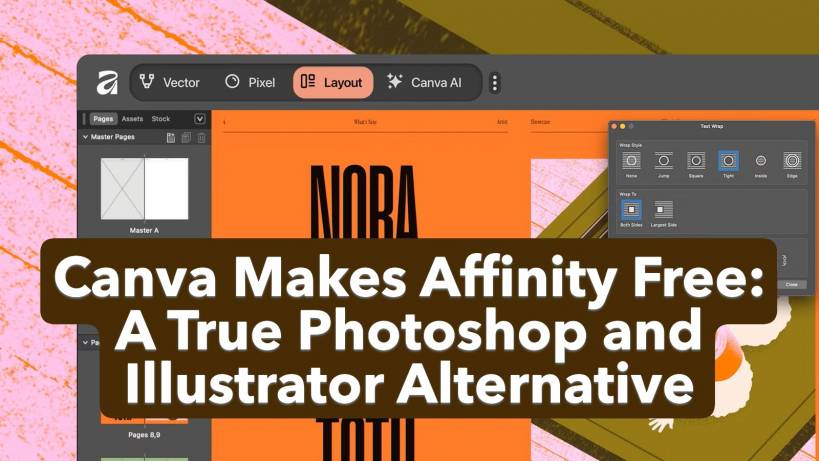Select the None wrap style icon
This screenshot has width=819, height=461.
tap(631, 160)
